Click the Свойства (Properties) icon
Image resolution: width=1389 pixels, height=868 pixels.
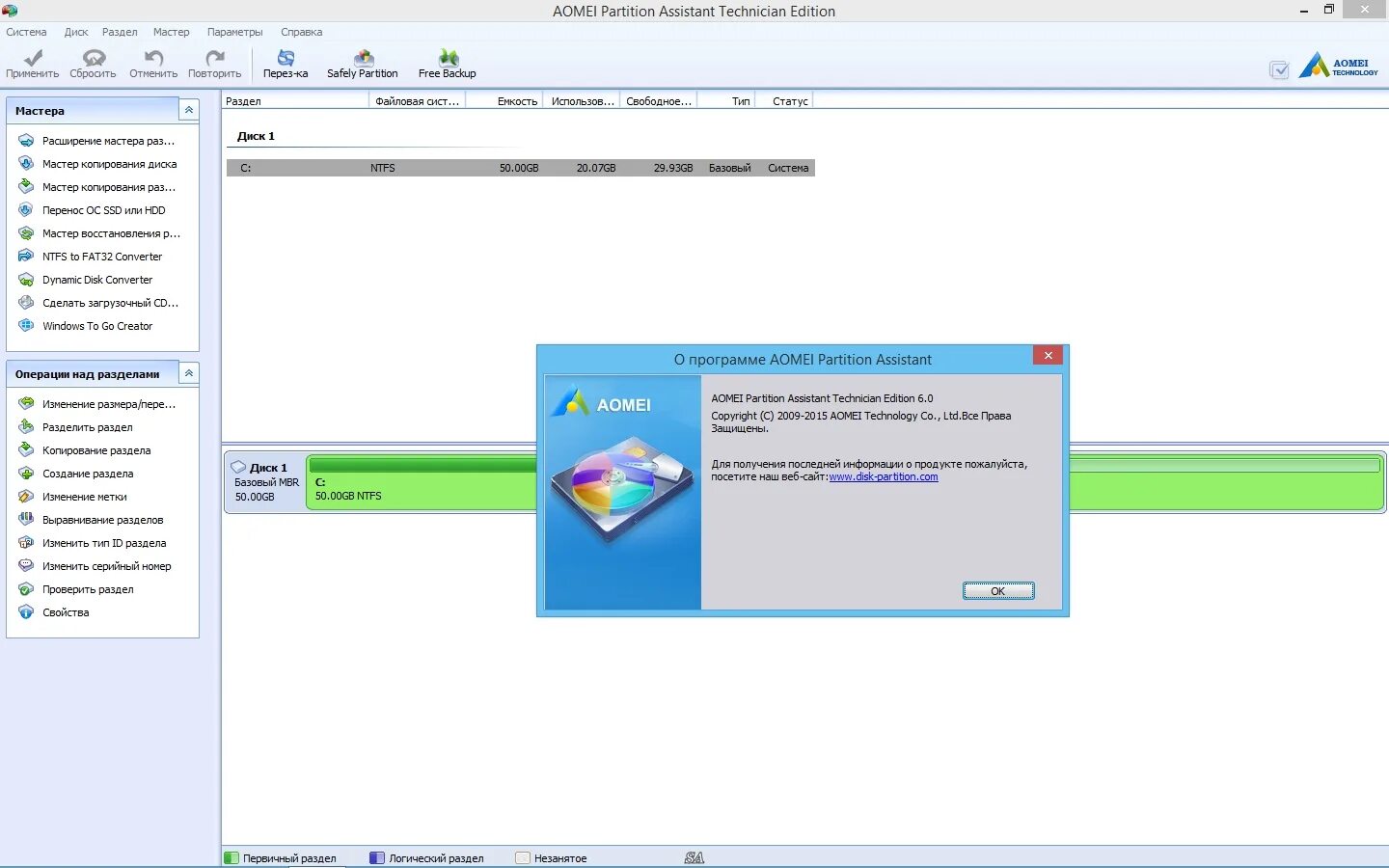point(26,612)
